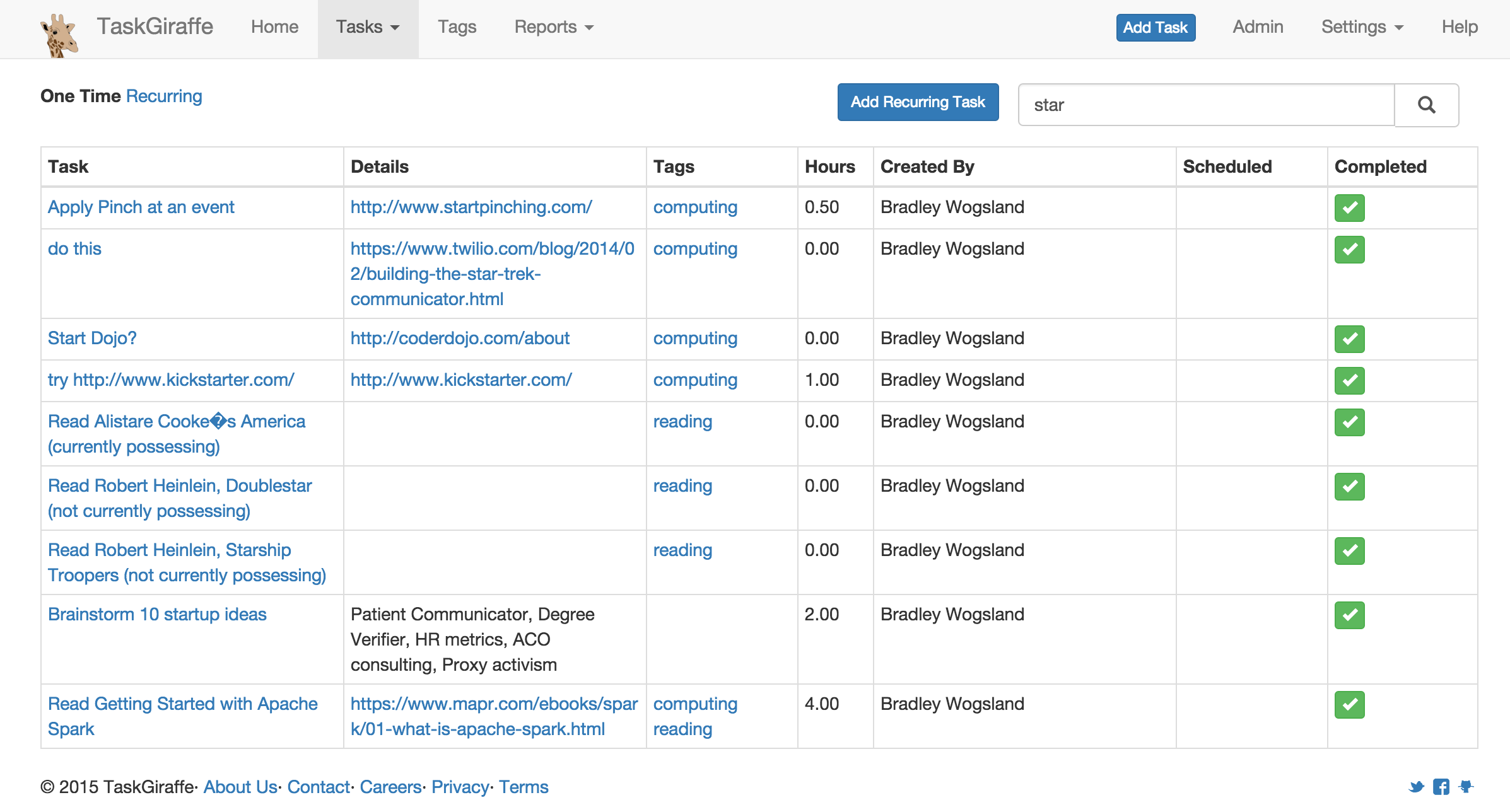
Task: Open the Careers footer link
Action: (x=390, y=787)
